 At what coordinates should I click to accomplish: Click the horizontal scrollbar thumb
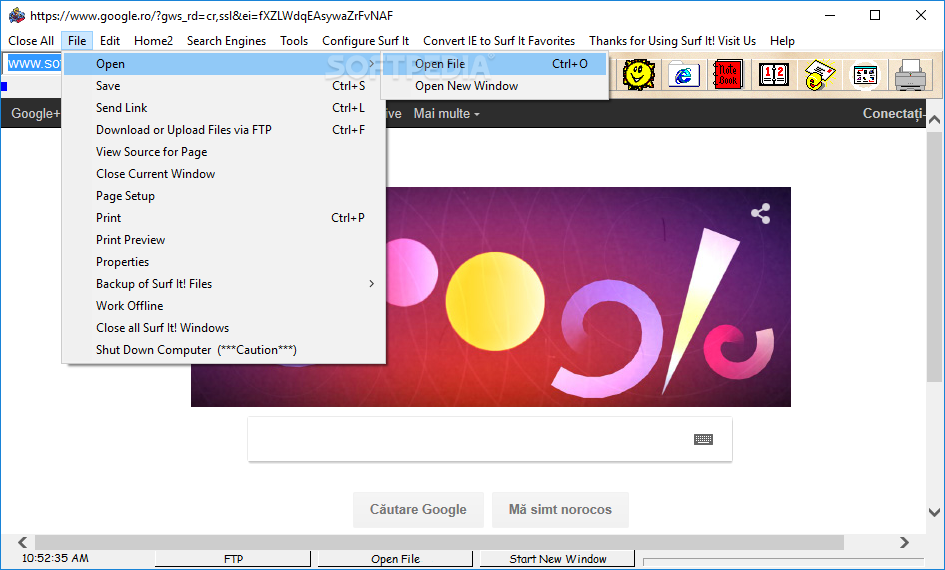click(439, 542)
